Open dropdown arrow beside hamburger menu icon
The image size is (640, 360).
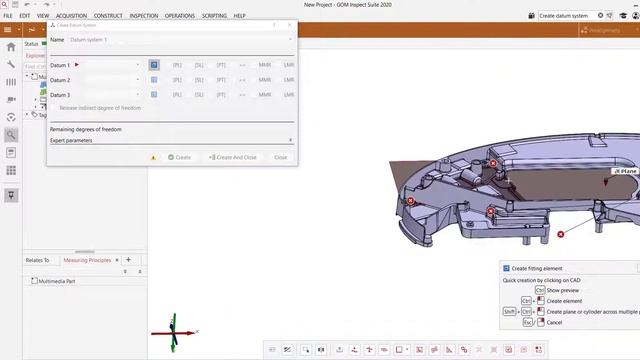pos(19,30)
